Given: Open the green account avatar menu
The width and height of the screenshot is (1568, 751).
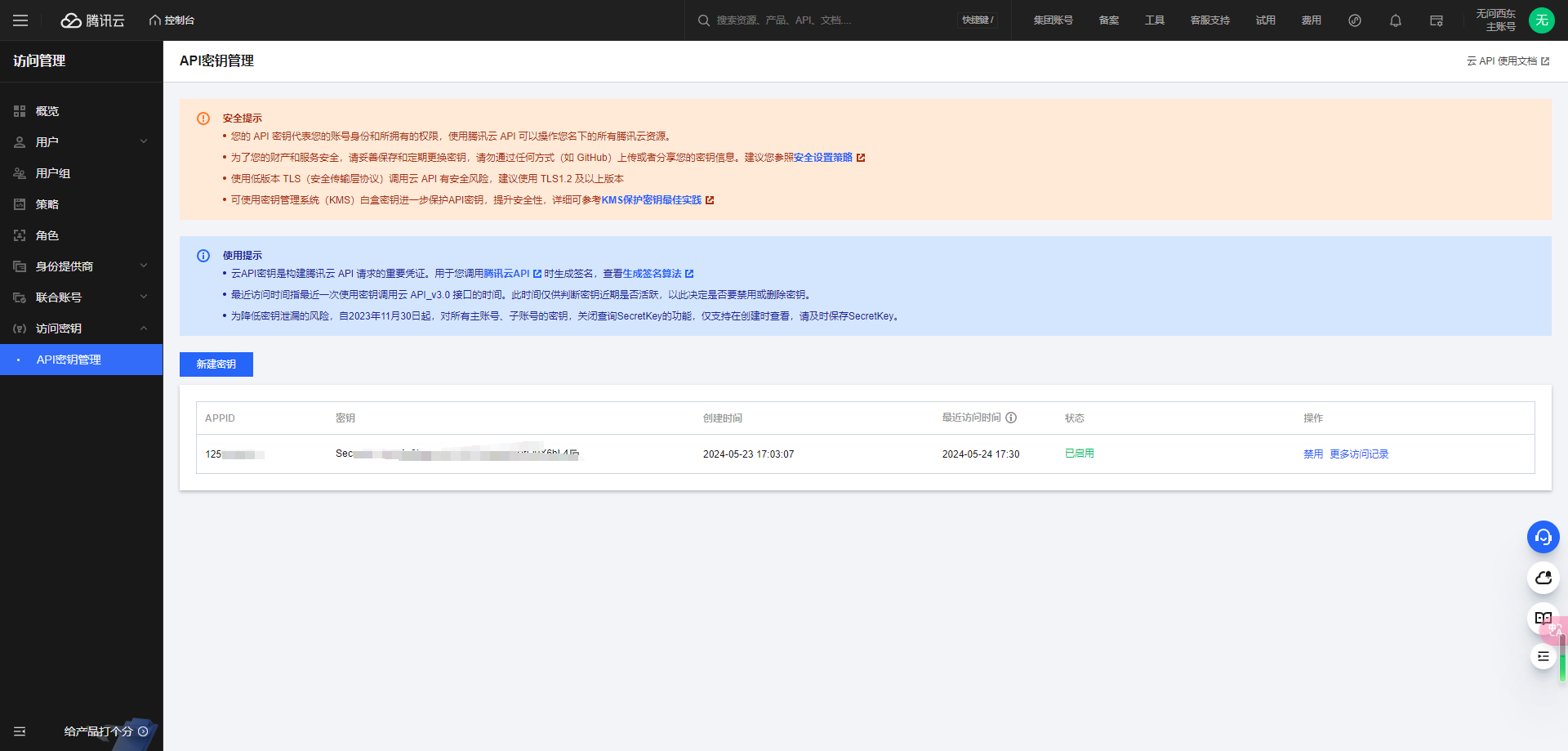Looking at the screenshot, I should [1542, 20].
